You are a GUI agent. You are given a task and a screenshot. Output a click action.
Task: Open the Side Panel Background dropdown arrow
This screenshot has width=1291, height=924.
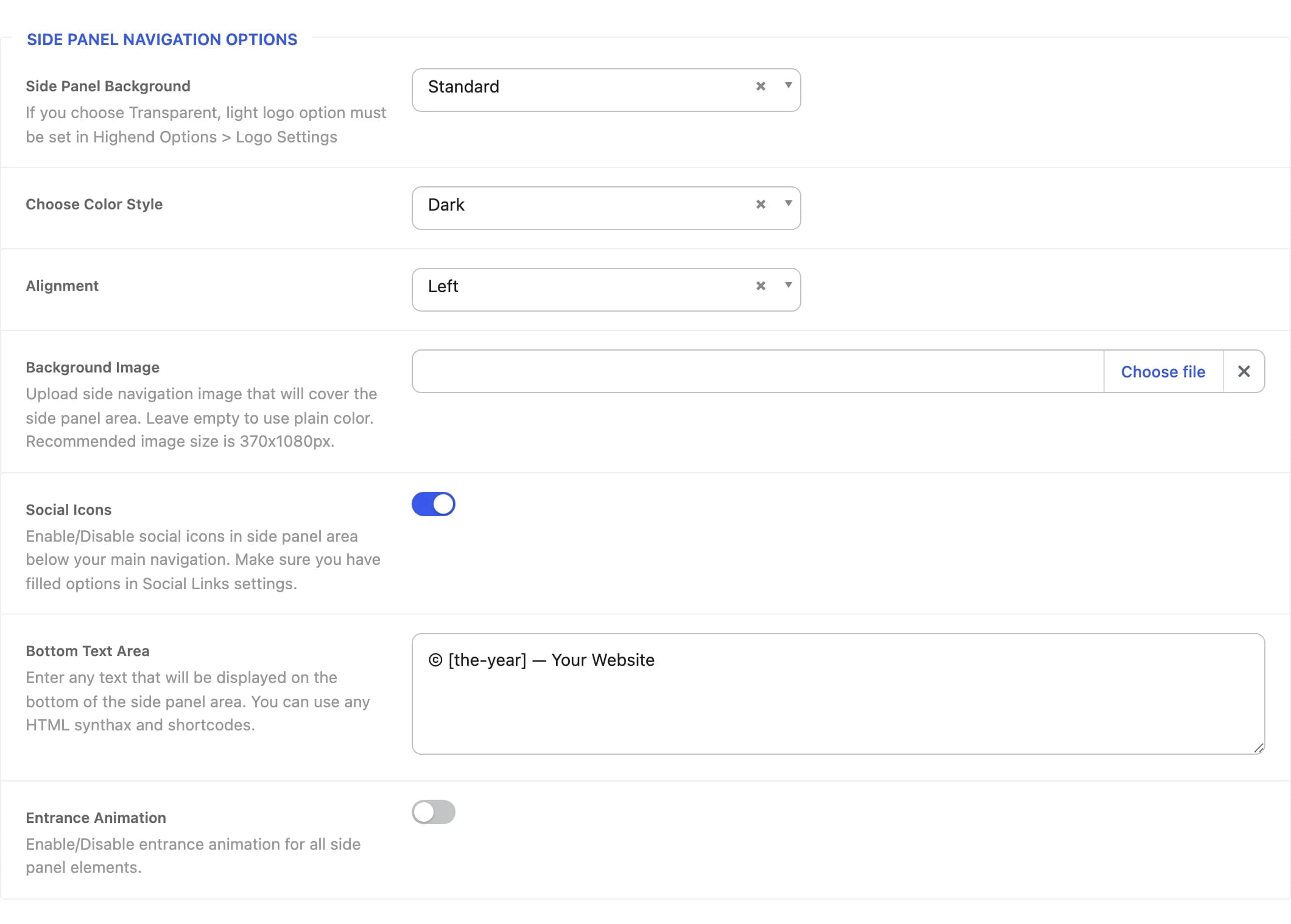pyautogui.click(x=788, y=86)
